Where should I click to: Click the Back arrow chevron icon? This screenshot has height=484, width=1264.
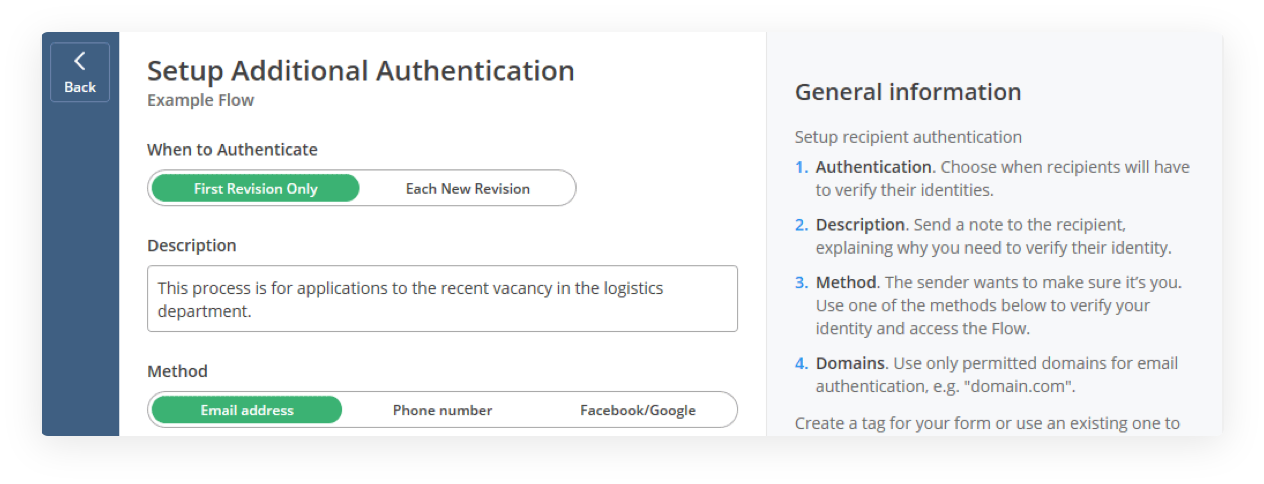pyautogui.click(x=80, y=61)
